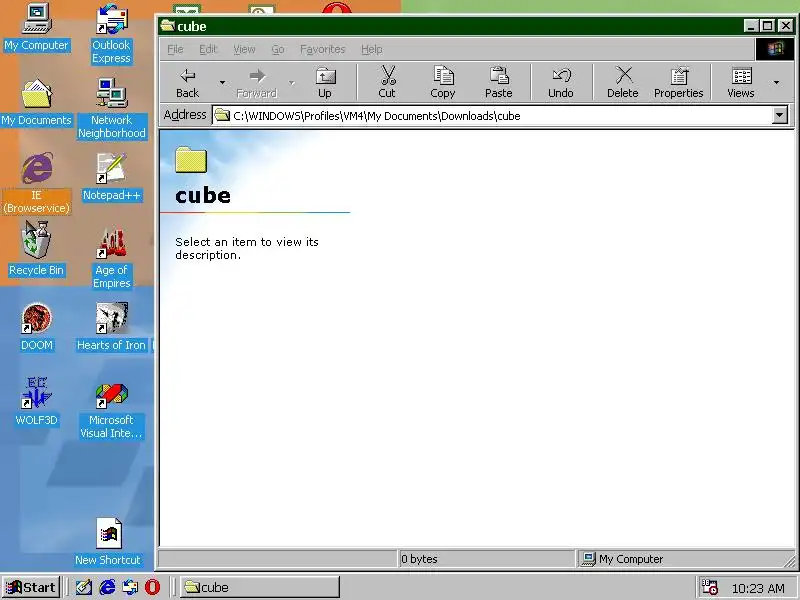Click the large cube folder icon in the web view pane

click(x=191, y=160)
